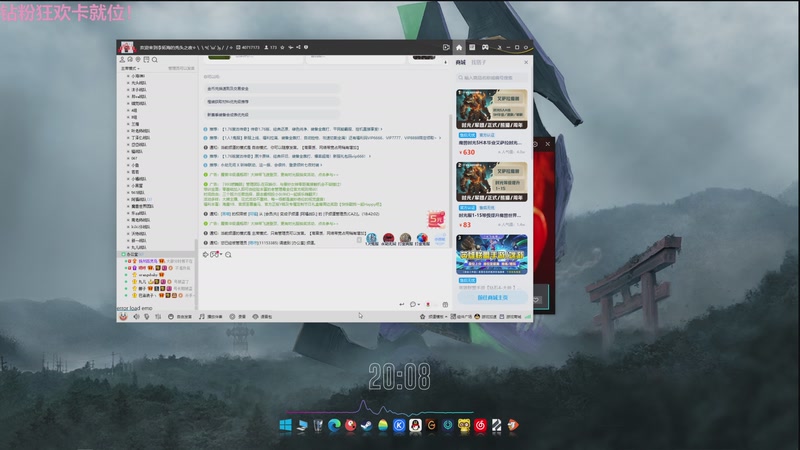Viewport: 800px width, 450px height.
Task: Click the go to mall homepage button
Action: pos(492,297)
